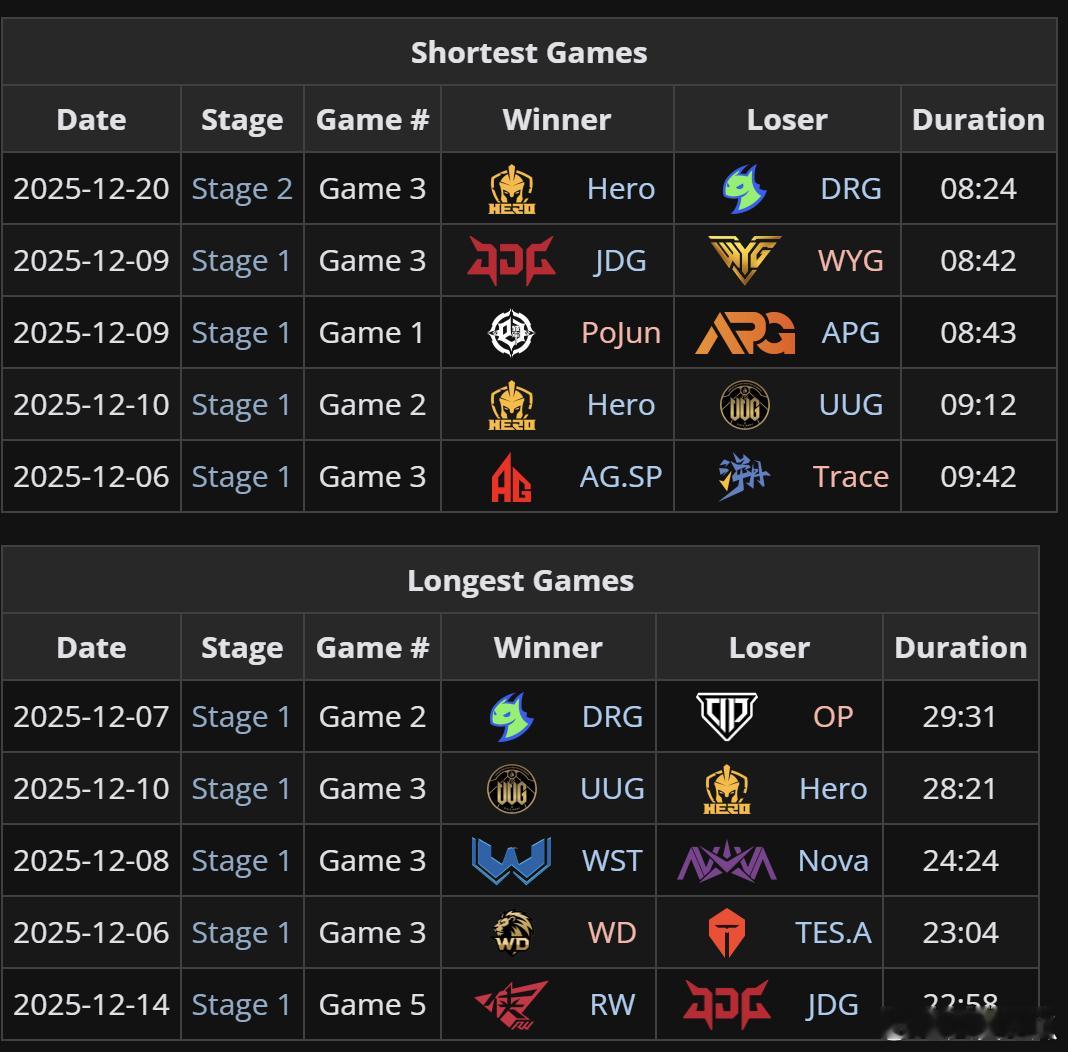Click the WD lion logo
The image size is (1068, 1052).
tap(511, 933)
